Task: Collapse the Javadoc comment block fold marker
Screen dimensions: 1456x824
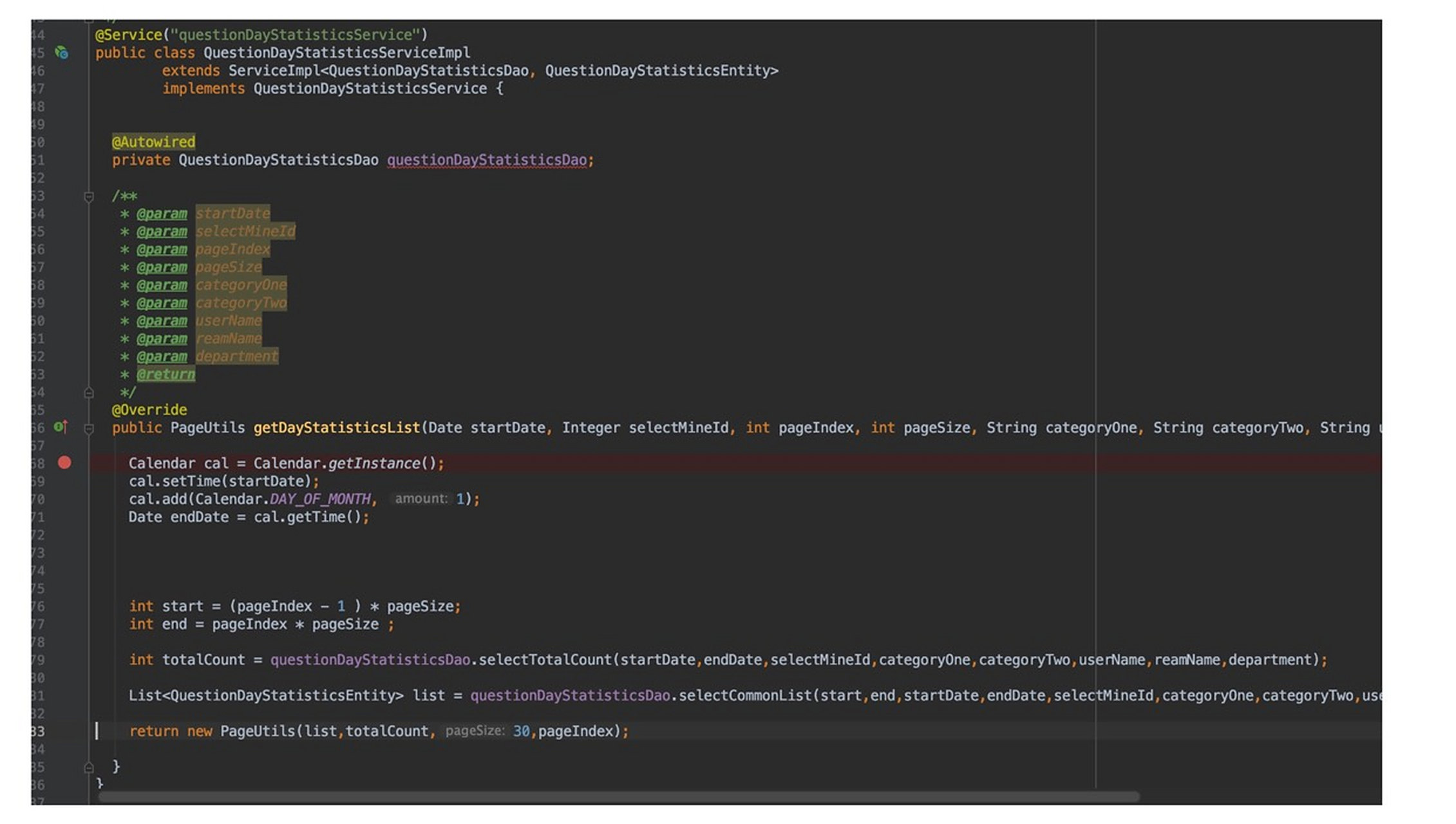Action: (x=89, y=196)
